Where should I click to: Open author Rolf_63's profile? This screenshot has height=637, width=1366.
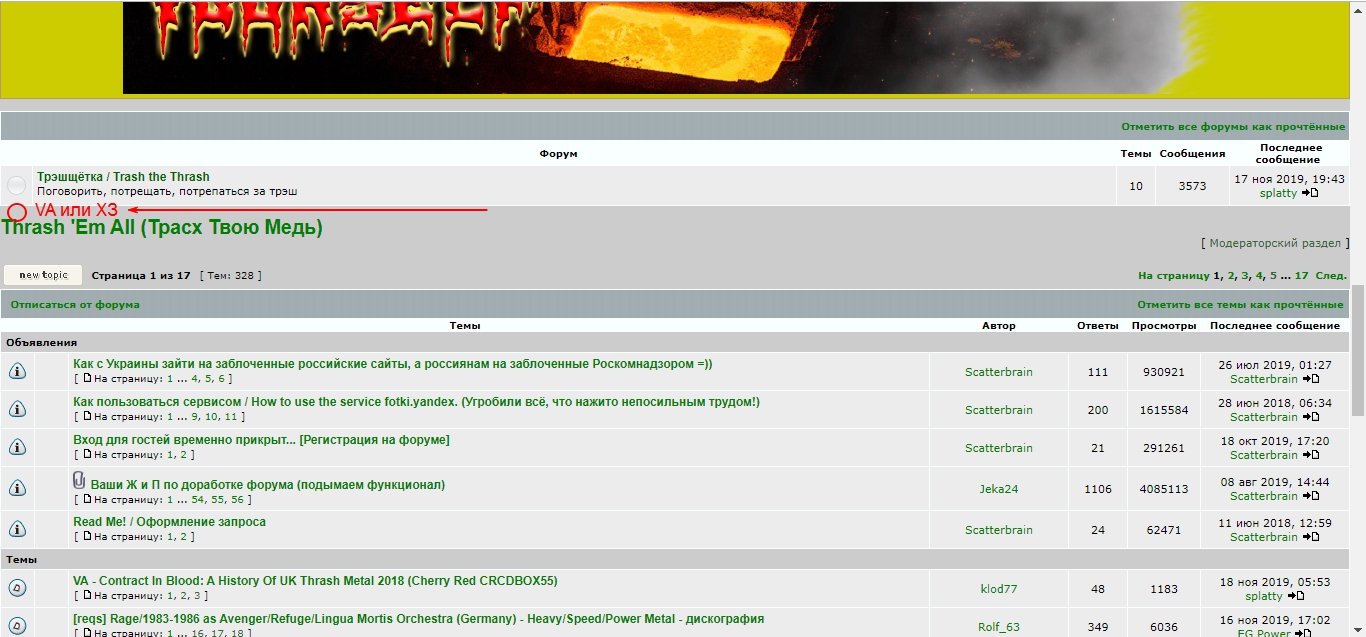998,627
